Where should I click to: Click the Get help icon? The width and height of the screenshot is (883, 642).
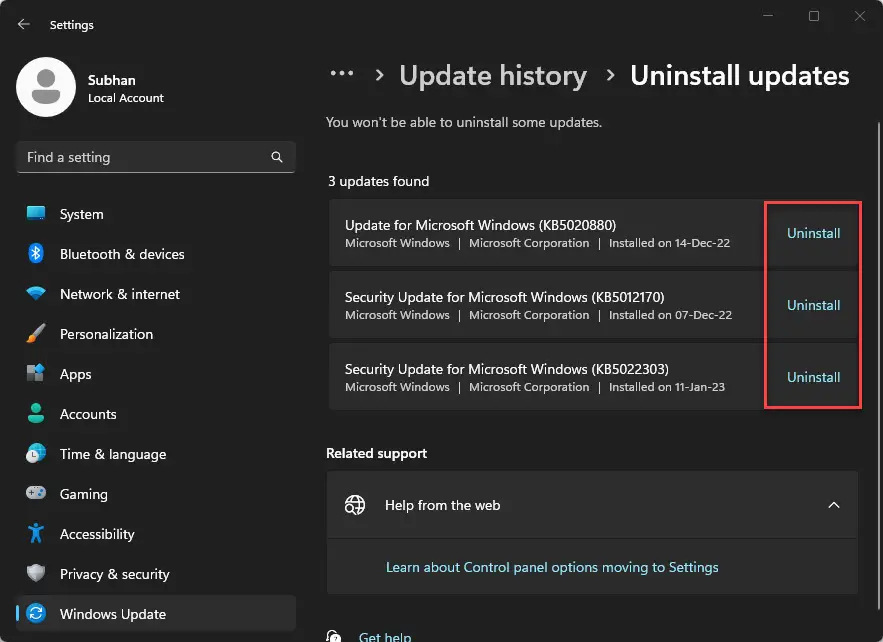click(333, 636)
